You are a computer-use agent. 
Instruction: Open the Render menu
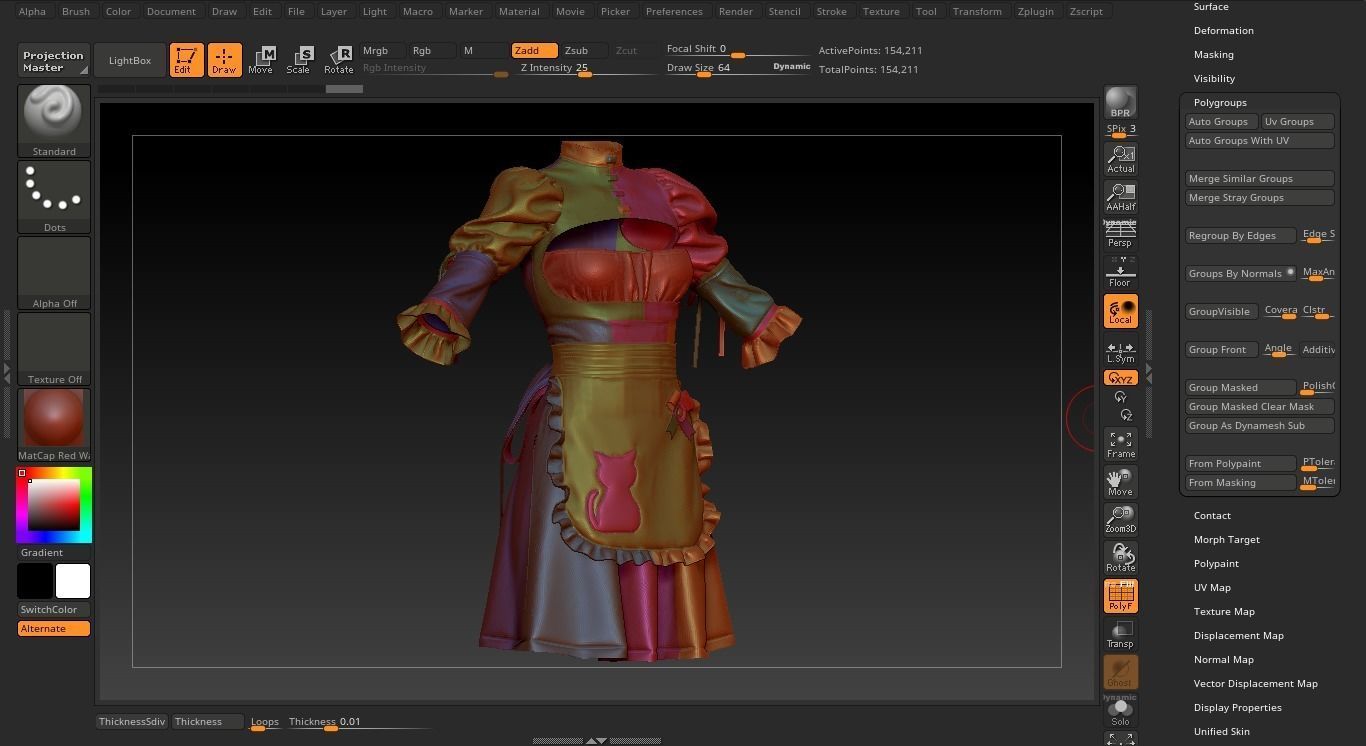coord(735,11)
